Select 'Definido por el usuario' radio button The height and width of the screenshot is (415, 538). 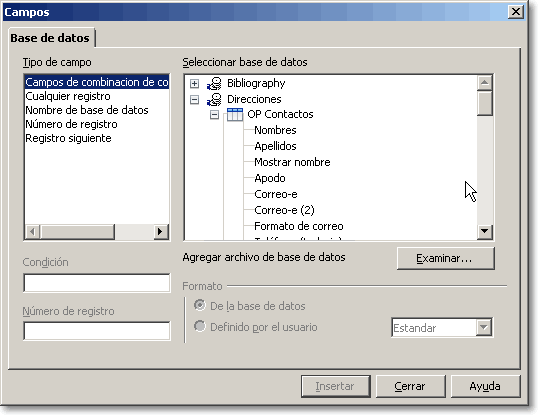click(x=200, y=326)
